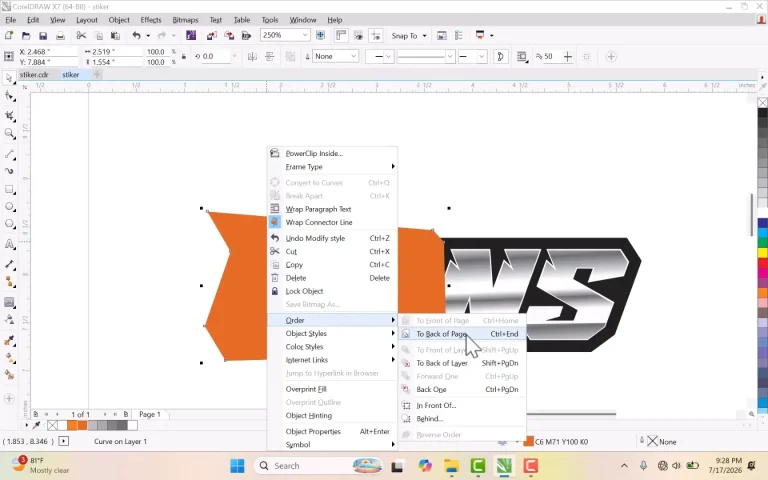This screenshot has height=480, width=768.
Task: Choose To Back of Layer
Action: [461, 363]
